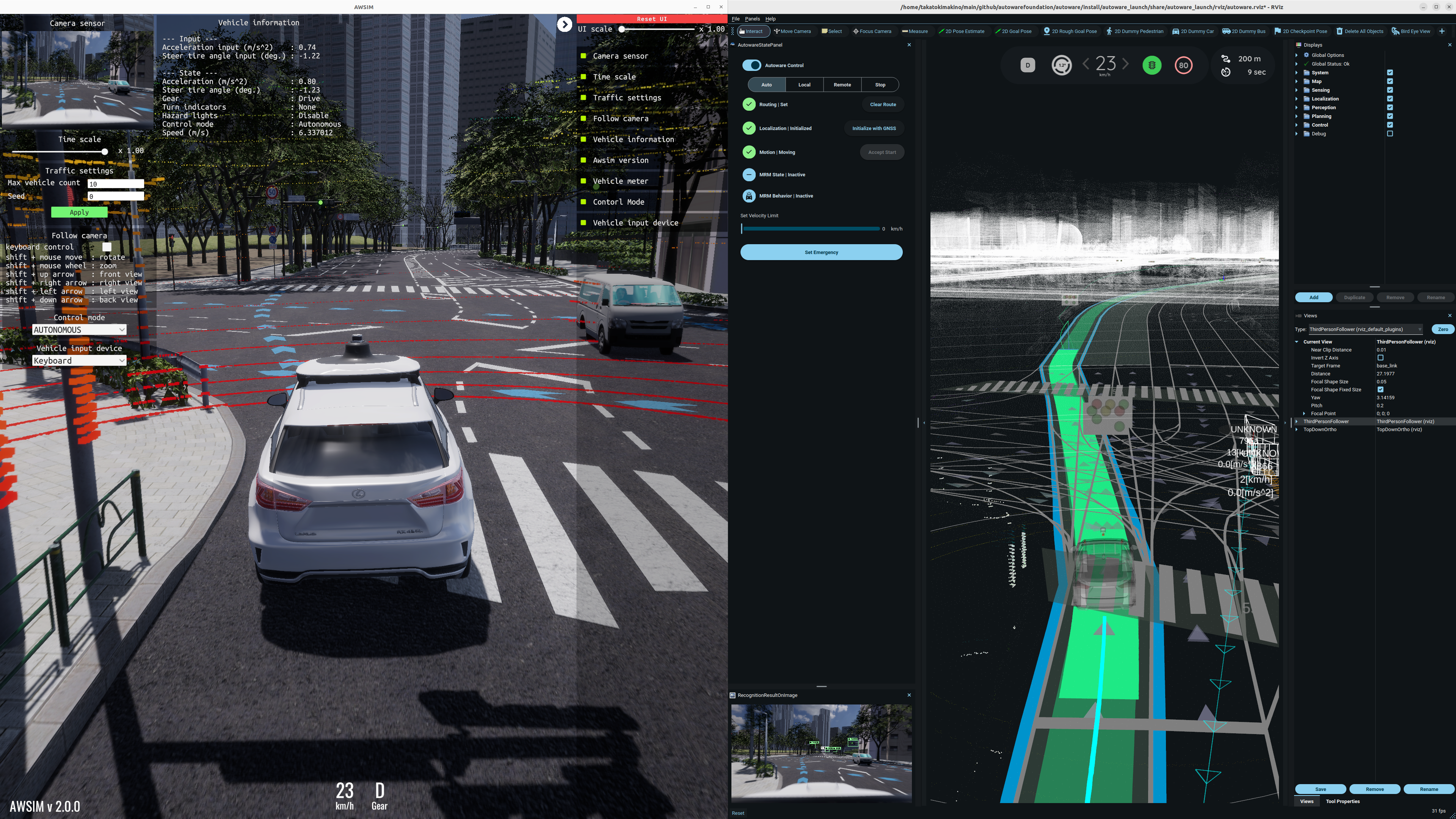Click the AWSIM UI collapse arrow button

(564, 24)
